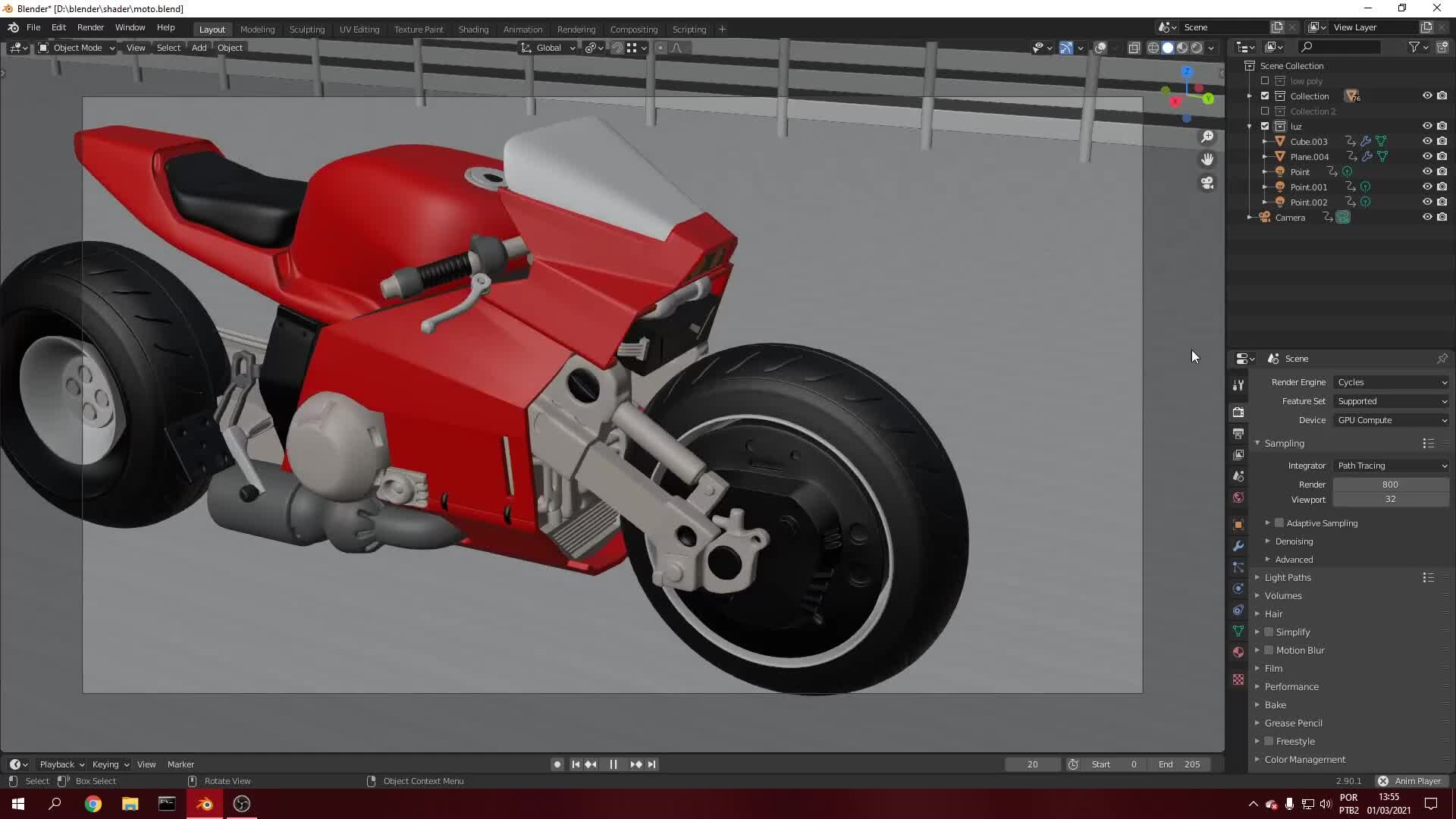Switch viewport to Rendered shading mode
The width and height of the screenshot is (1456, 819).
pyautogui.click(x=1197, y=48)
